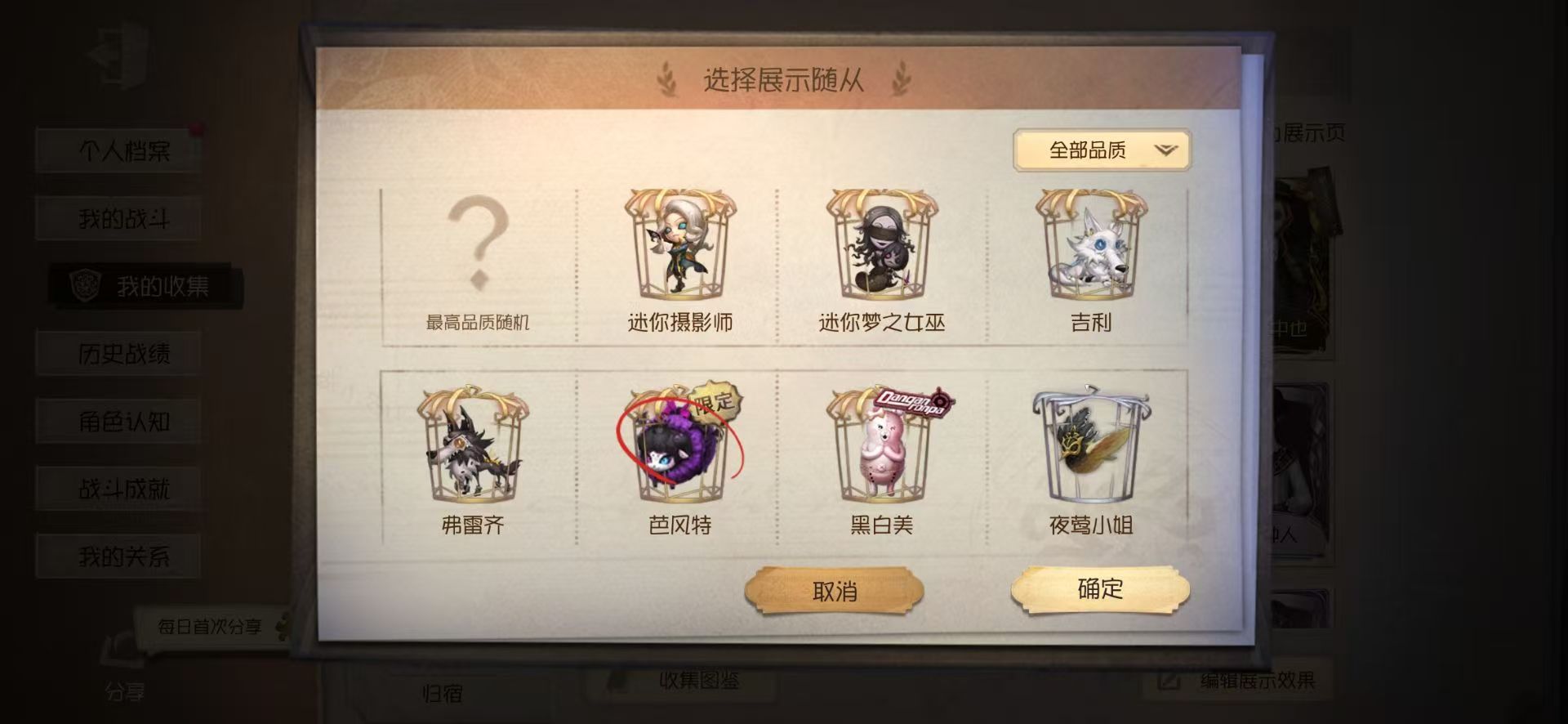Screen dimensions: 1568x724
Task: Pick the 夜莺小姐 silver cage follower
Action: coord(1091,445)
